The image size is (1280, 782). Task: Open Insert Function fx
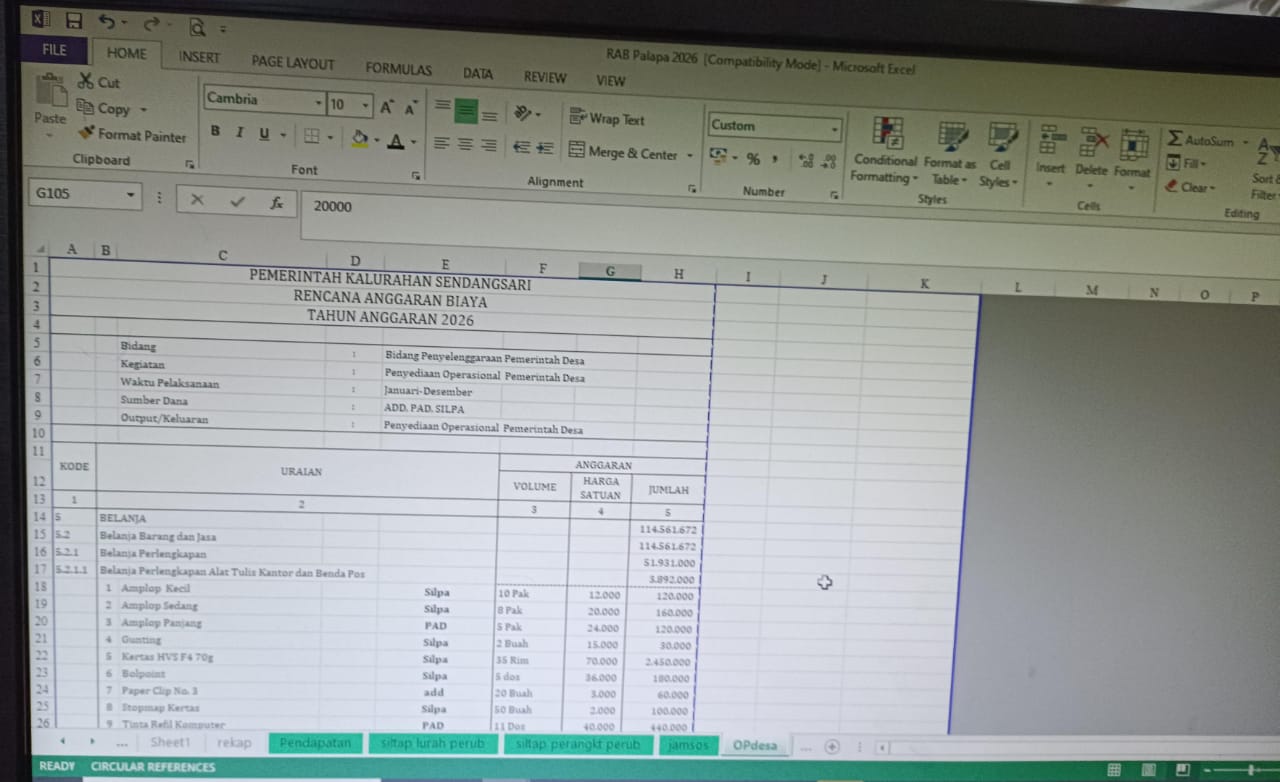point(277,203)
